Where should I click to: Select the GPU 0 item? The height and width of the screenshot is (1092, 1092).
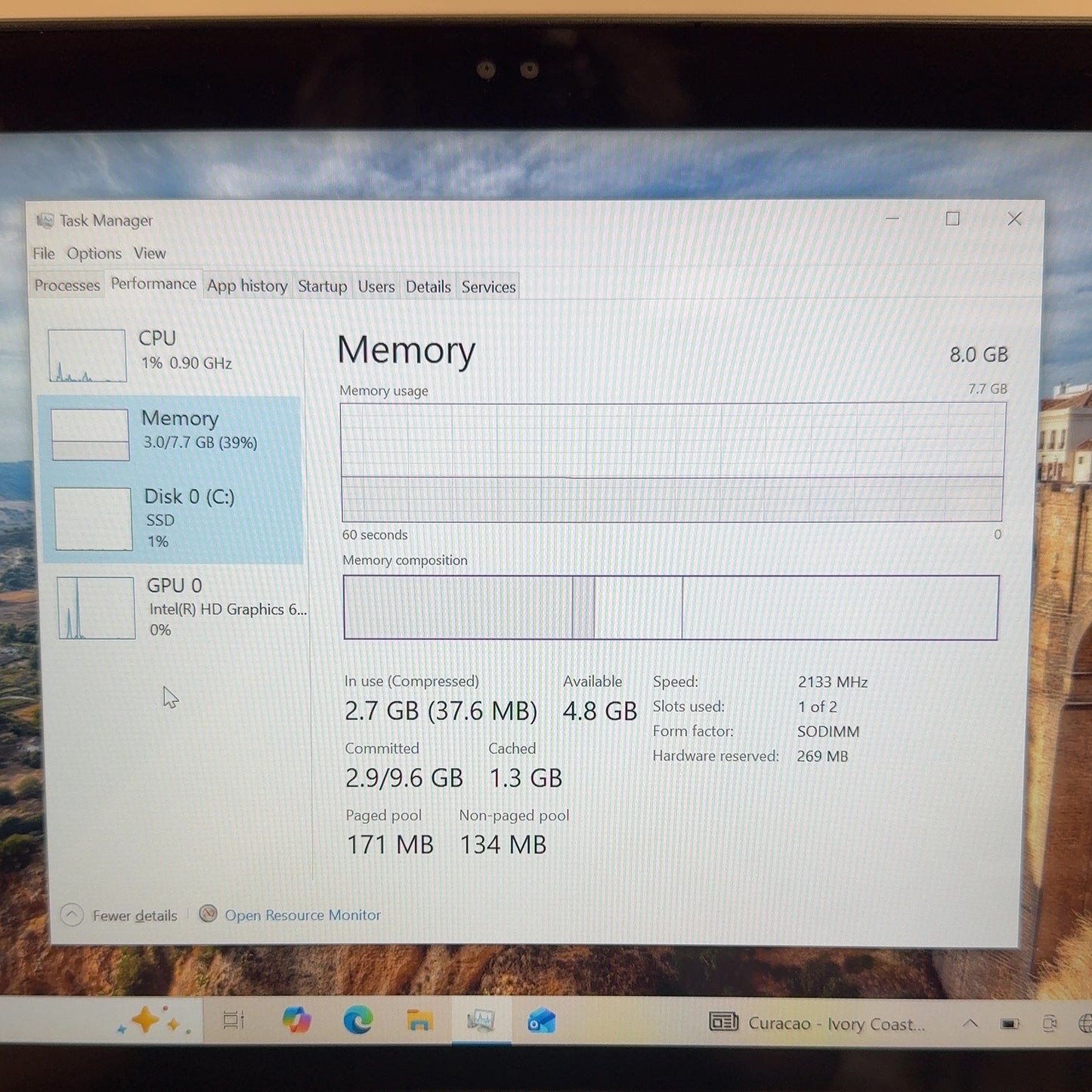[x=180, y=608]
